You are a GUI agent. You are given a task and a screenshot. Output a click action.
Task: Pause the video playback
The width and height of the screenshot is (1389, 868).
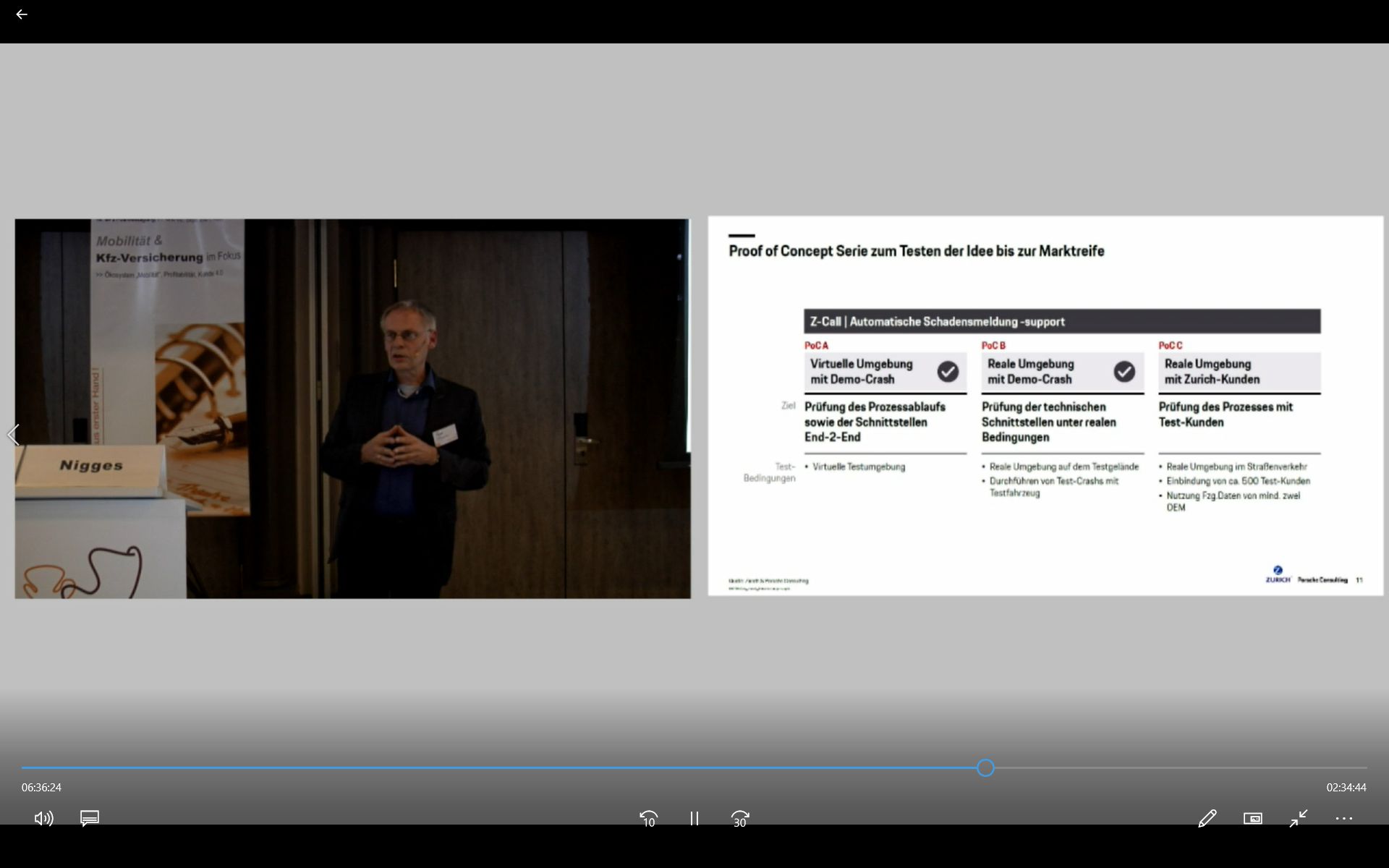[694, 818]
